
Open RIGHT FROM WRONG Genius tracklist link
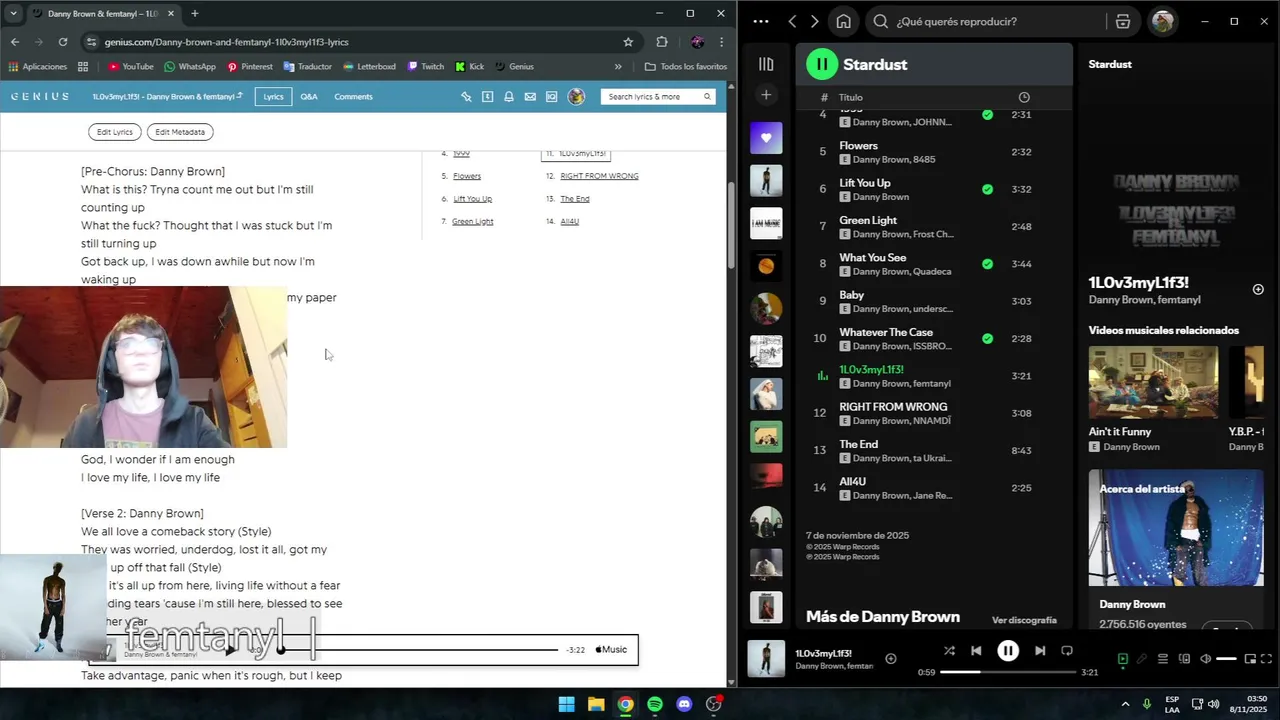599,176
